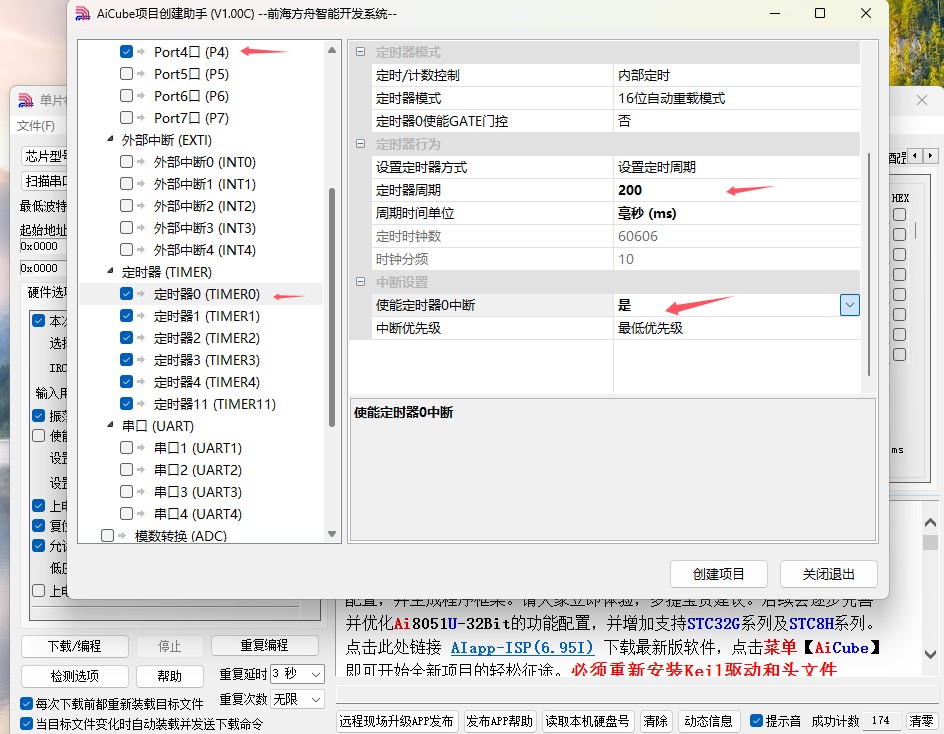Collapse the 外部中断 (EXTI) tree node
This screenshot has width=944, height=734.
click(110, 139)
